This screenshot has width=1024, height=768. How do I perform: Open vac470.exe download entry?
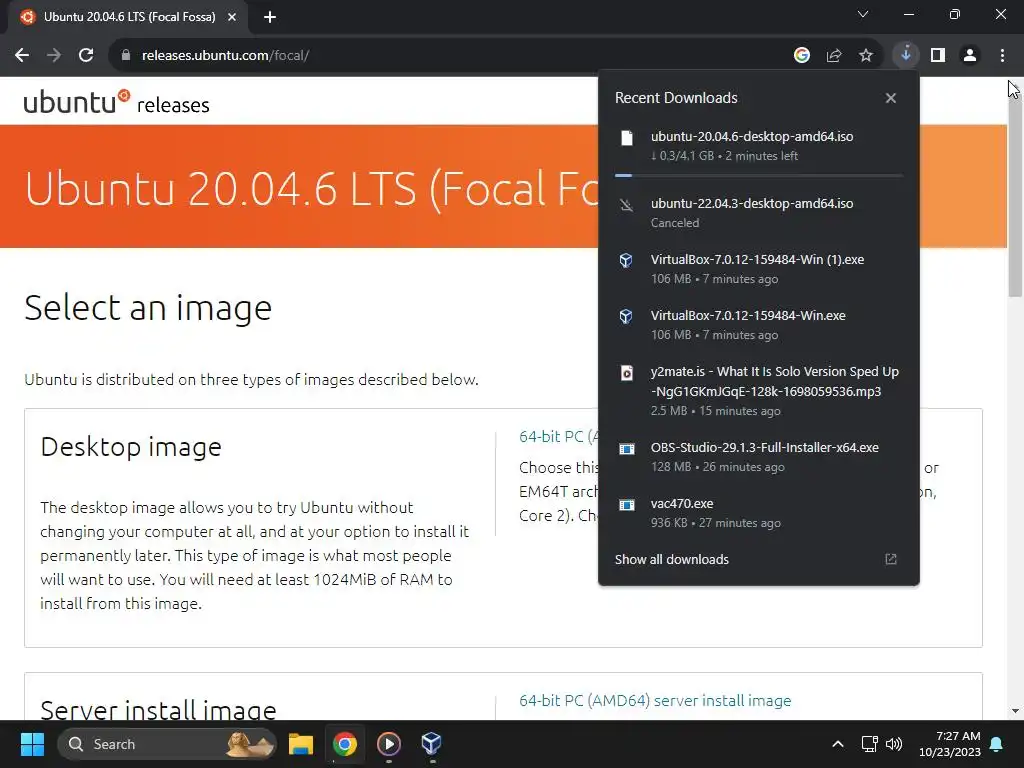[759, 513]
